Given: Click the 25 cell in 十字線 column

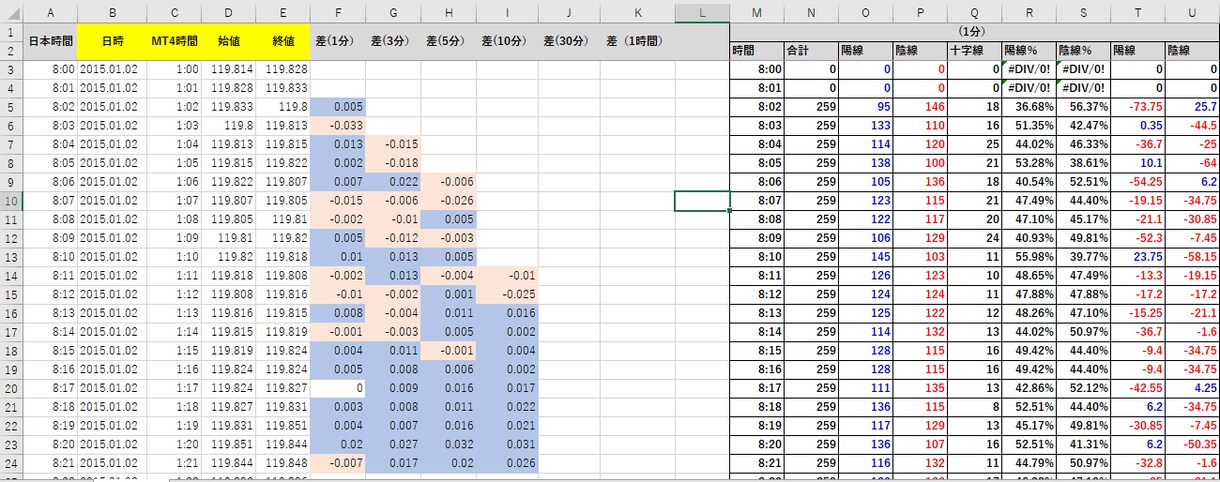Looking at the screenshot, I should (974, 143).
